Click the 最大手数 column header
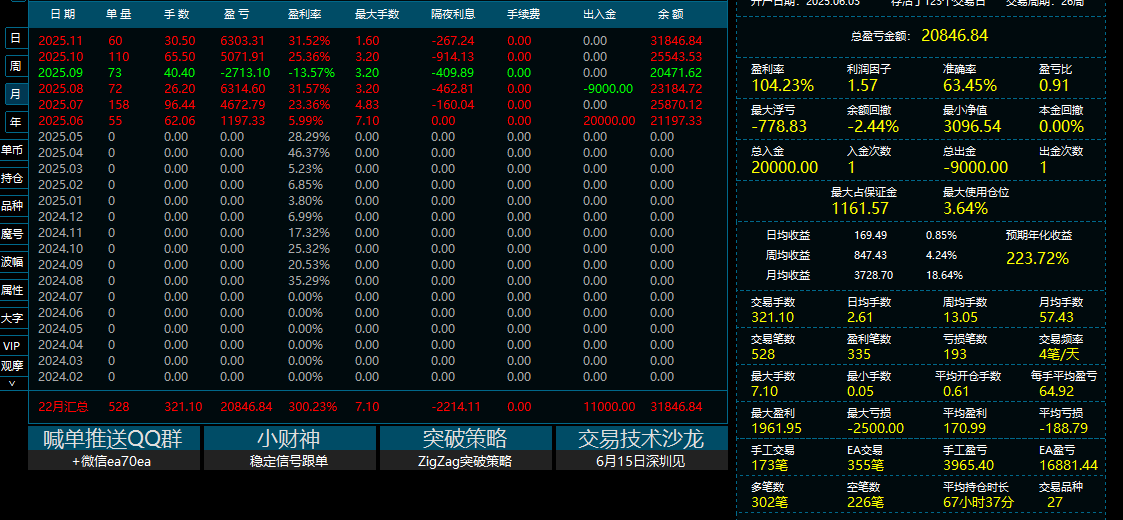1123x520 pixels. (x=377, y=14)
